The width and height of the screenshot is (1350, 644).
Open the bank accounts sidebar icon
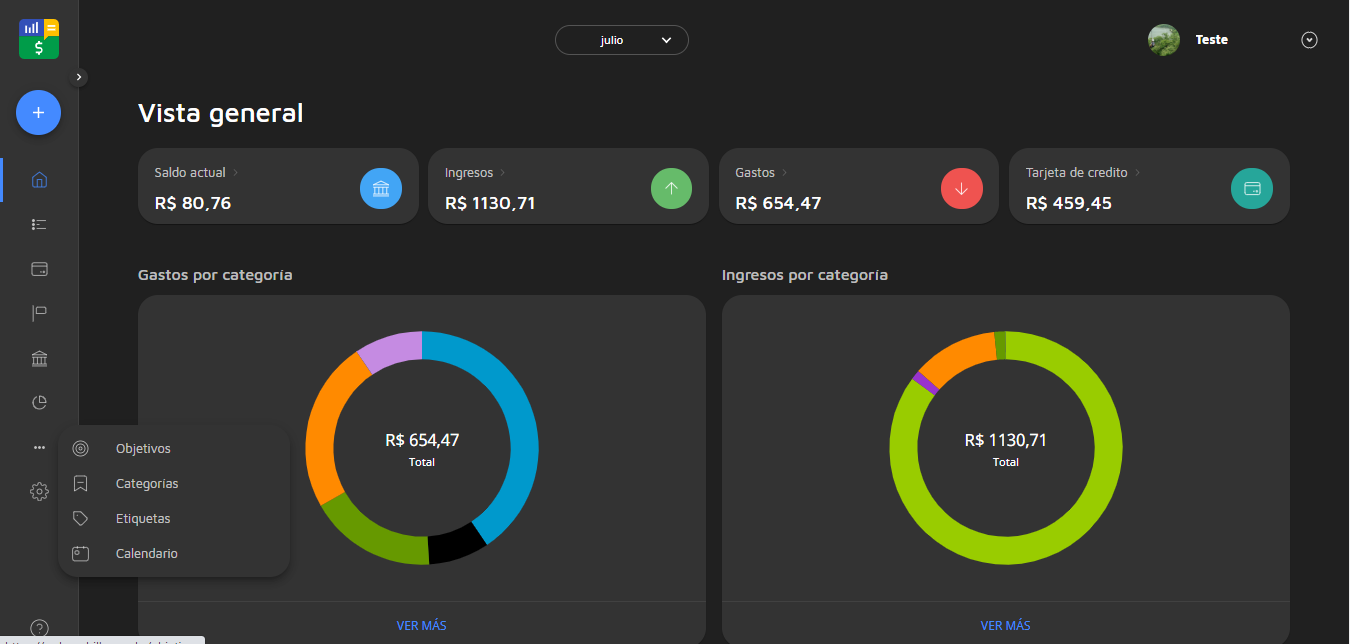click(x=39, y=358)
